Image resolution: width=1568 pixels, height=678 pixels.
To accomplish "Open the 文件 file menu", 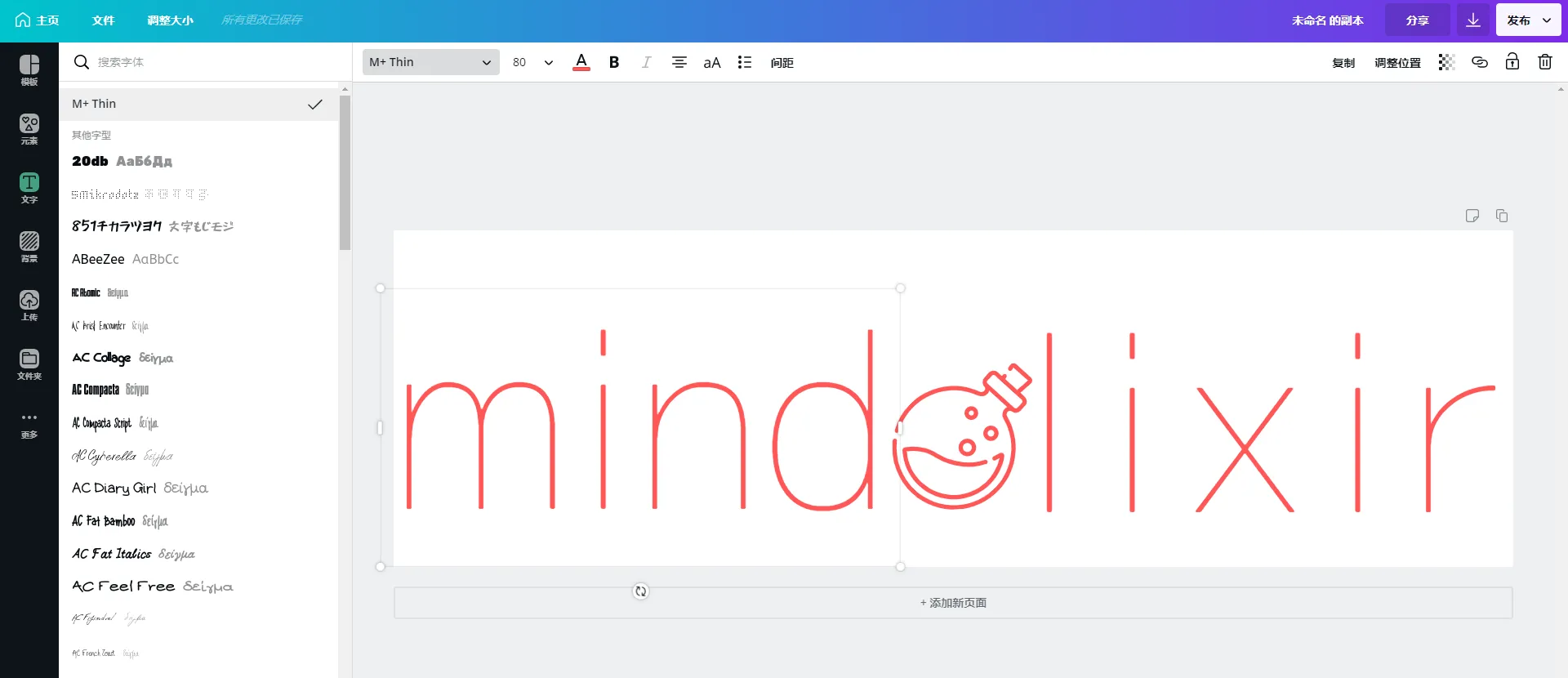I will click(103, 20).
